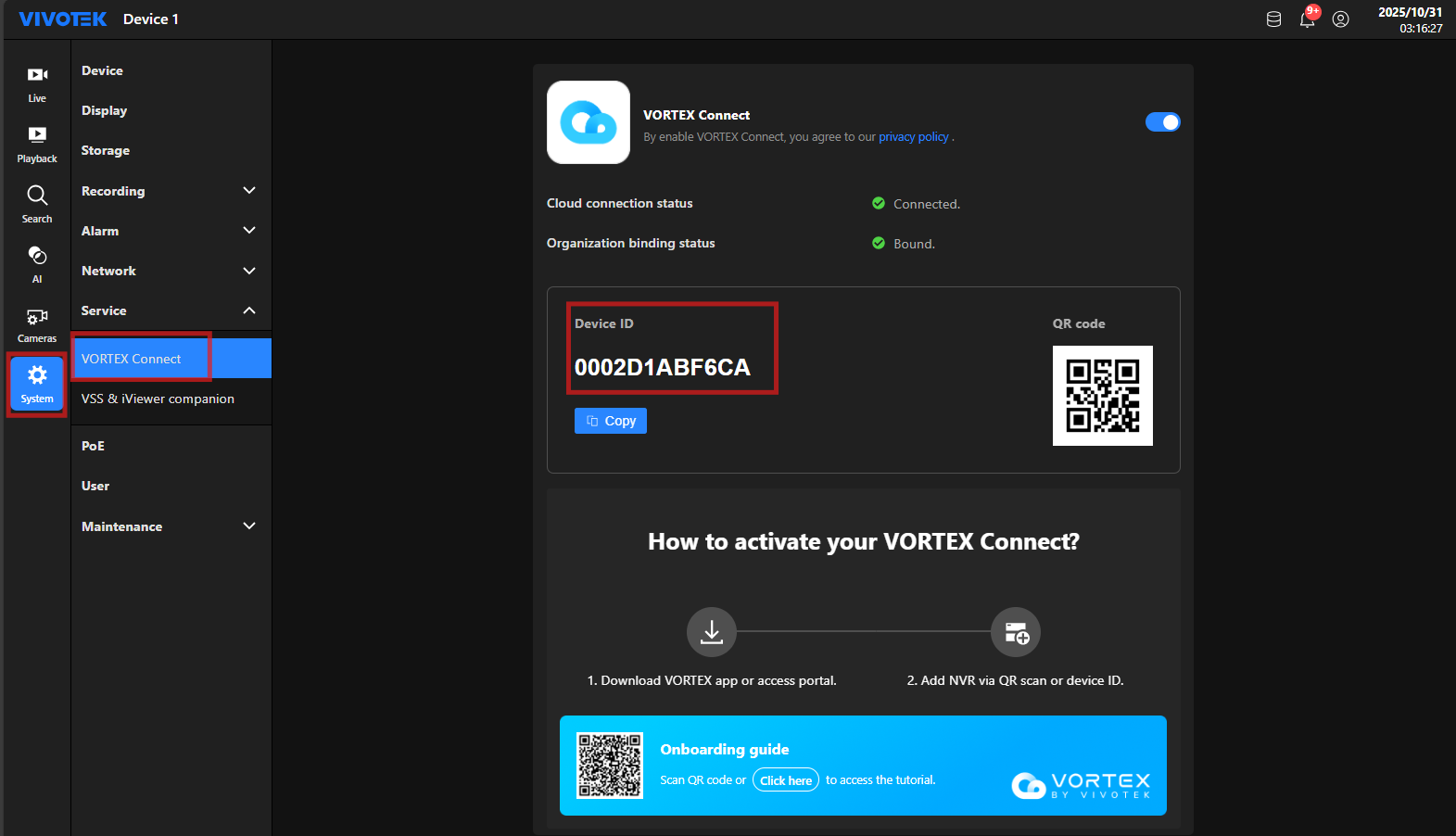Click the Alarm menu label

[100, 231]
